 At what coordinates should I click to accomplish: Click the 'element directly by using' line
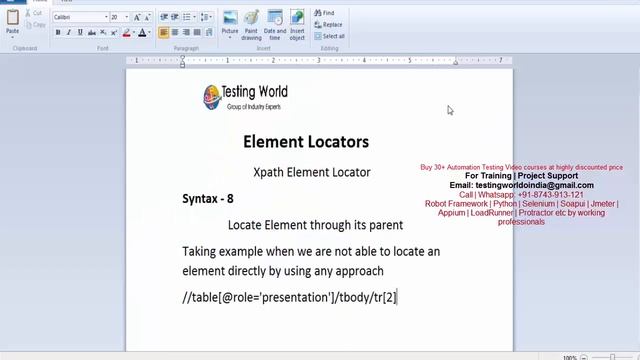click(x=283, y=271)
